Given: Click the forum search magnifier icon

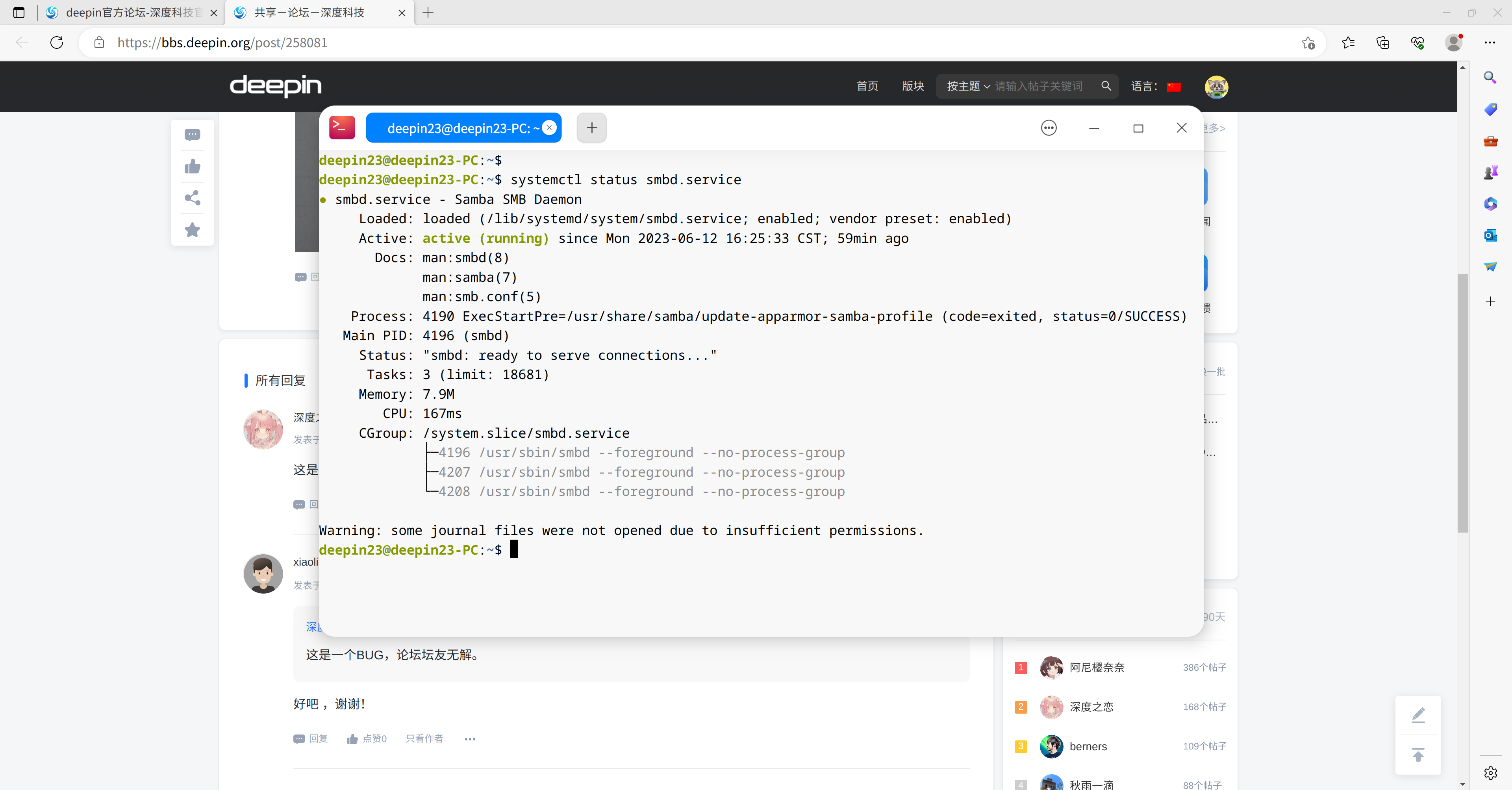Looking at the screenshot, I should click(1106, 86).
